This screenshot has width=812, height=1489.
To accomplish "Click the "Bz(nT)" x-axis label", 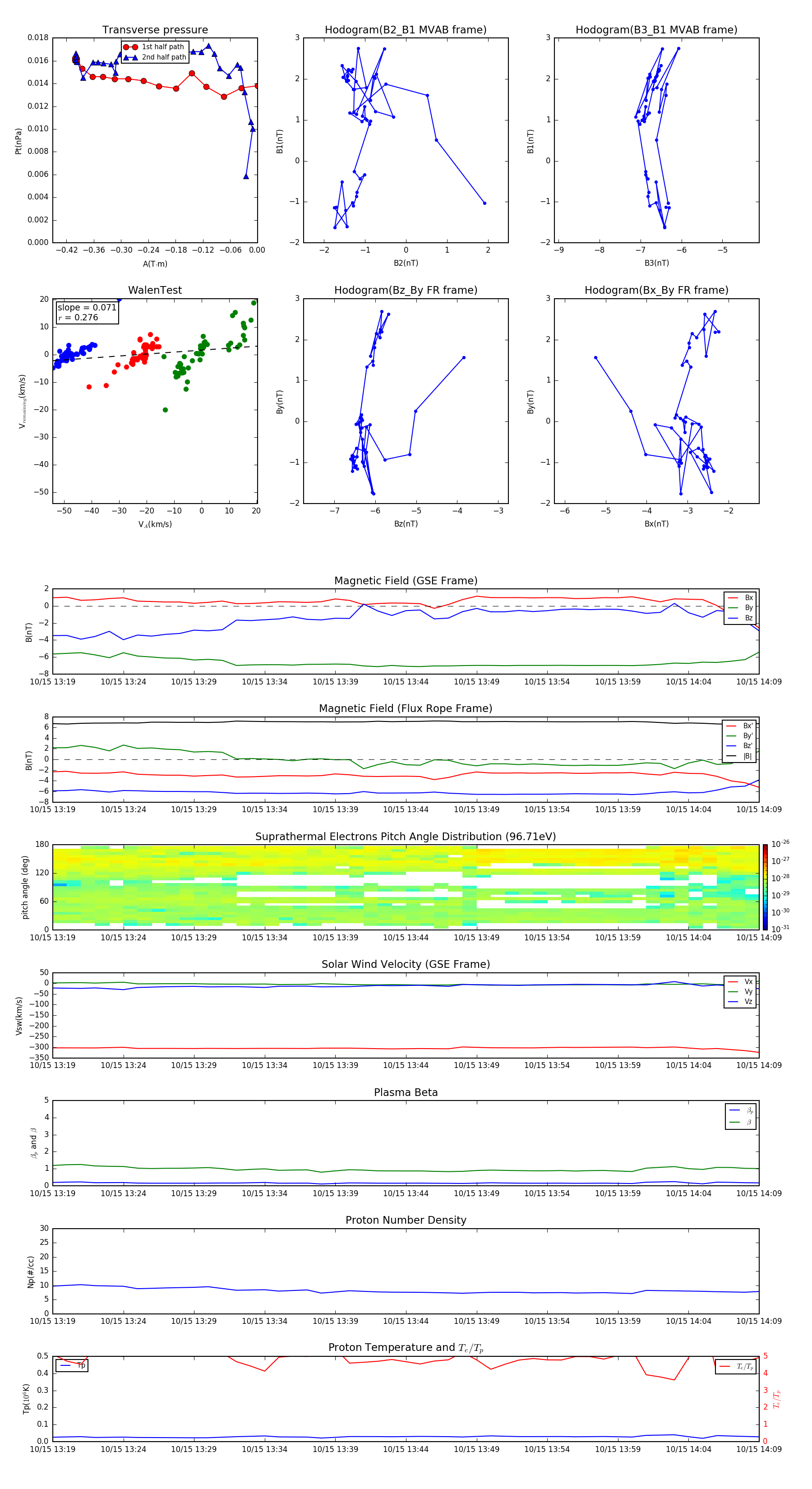I will pyautogui.click(x=406, y=524).
